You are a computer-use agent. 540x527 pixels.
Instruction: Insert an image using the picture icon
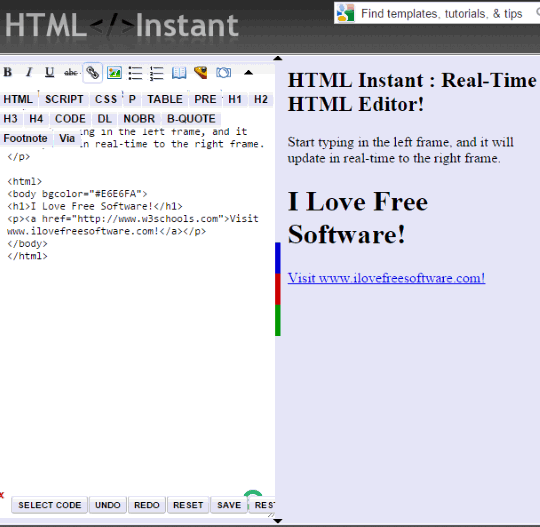pos(114,73)
